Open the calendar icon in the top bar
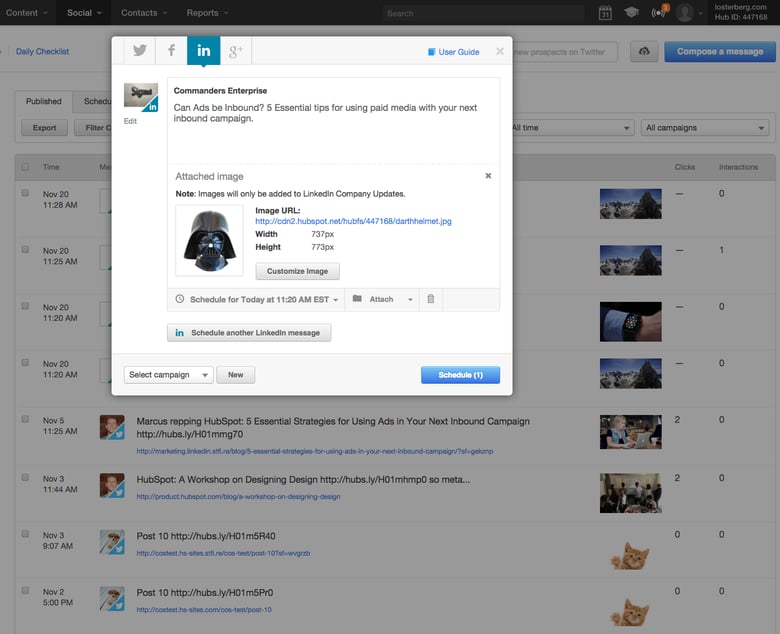 pos(605,13)
